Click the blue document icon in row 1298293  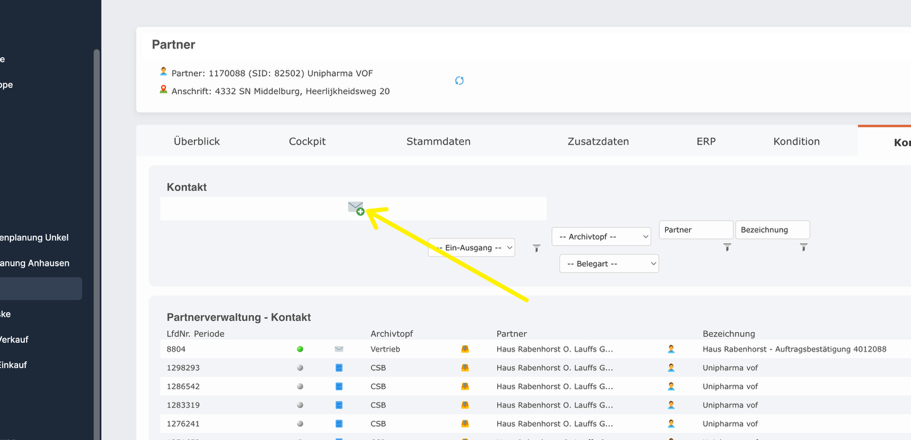tap(339, 368)
